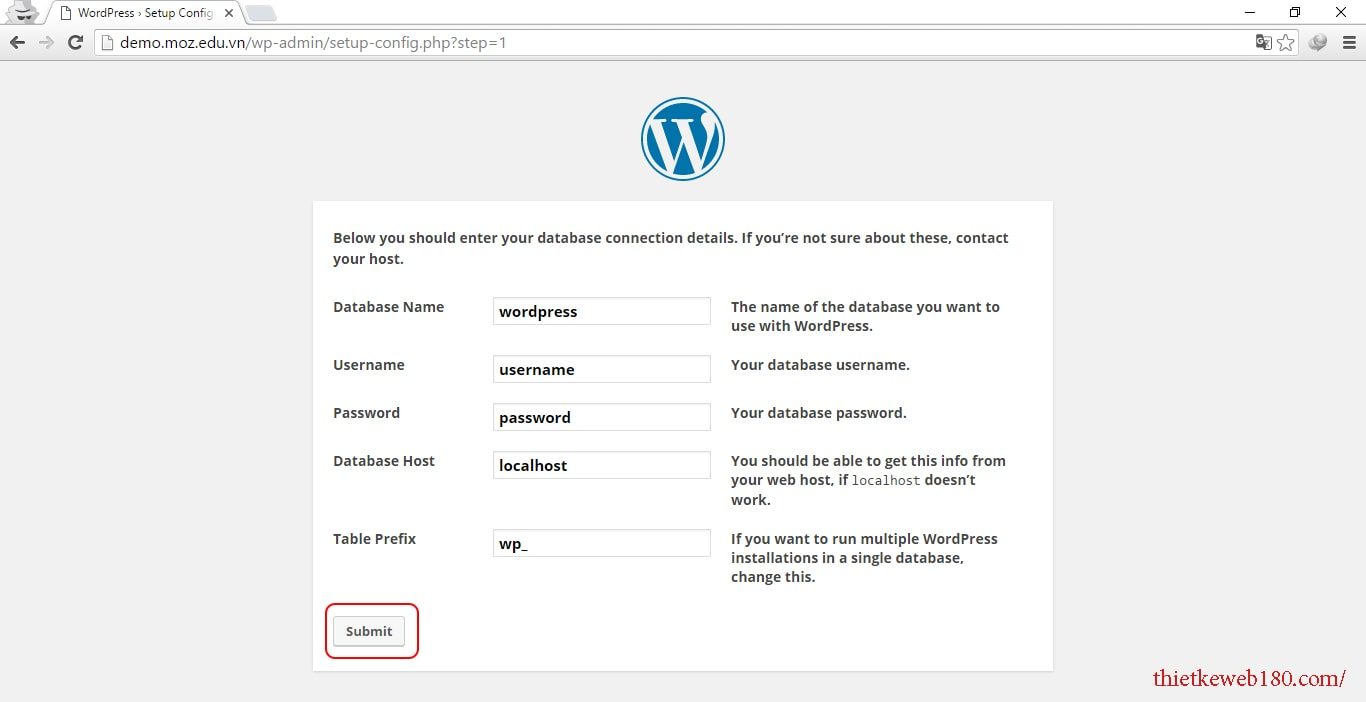Image resolution: width=1366 pixels, height=702 pixels.
Task: Click the forward navigation arrow
Action: coord(46,42)
